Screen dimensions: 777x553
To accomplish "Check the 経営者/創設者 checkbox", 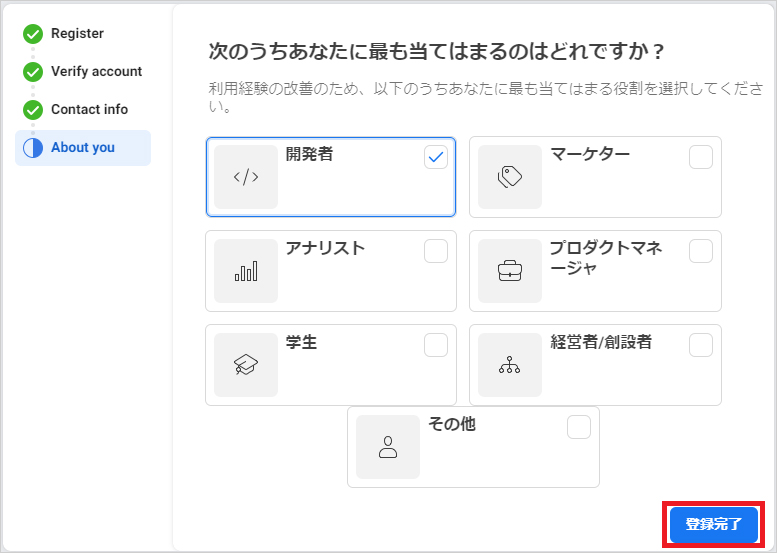I will point(701,345).
